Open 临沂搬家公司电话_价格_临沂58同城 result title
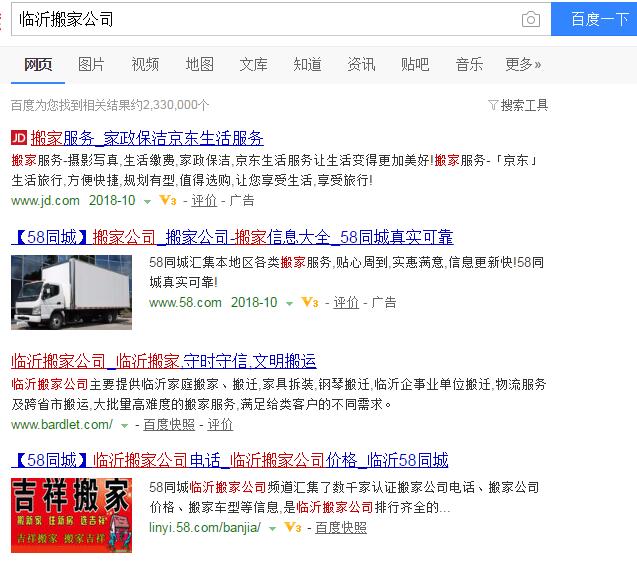 [x=230, y=460]
